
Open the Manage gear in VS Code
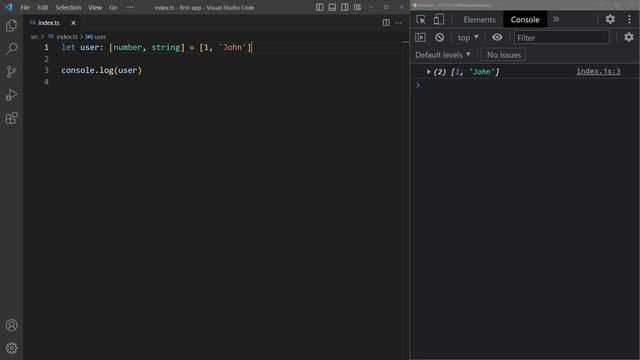pyautogui.click(x=11, y=348)
